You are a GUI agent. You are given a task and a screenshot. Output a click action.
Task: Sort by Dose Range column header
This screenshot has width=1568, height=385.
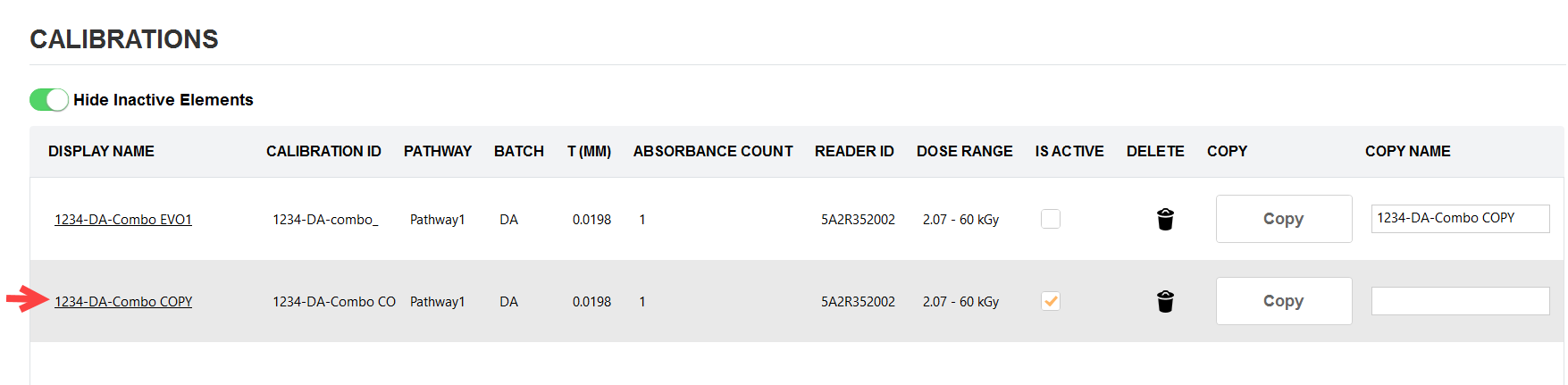pos(965,152)
